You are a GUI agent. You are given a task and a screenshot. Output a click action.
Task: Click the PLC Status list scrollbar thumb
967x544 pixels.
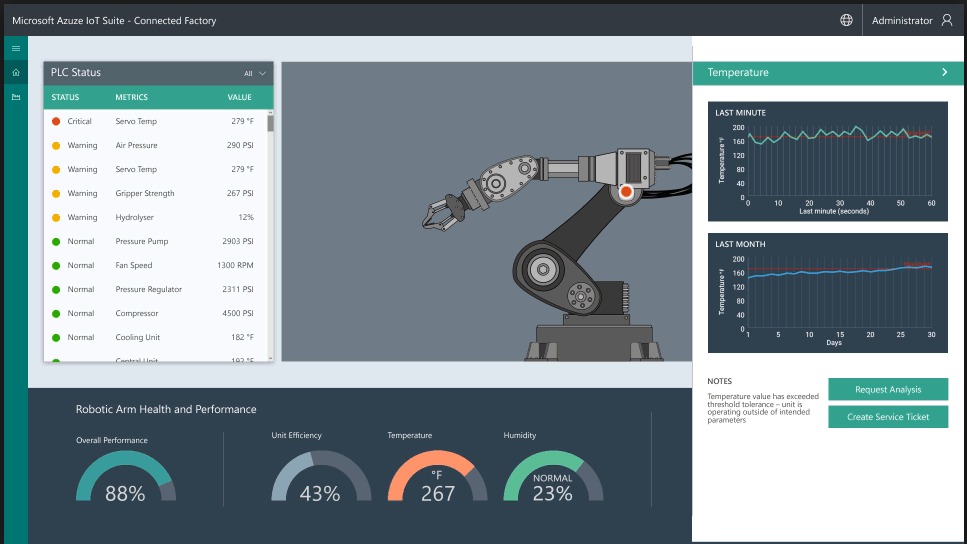click(x=270, y=123)
